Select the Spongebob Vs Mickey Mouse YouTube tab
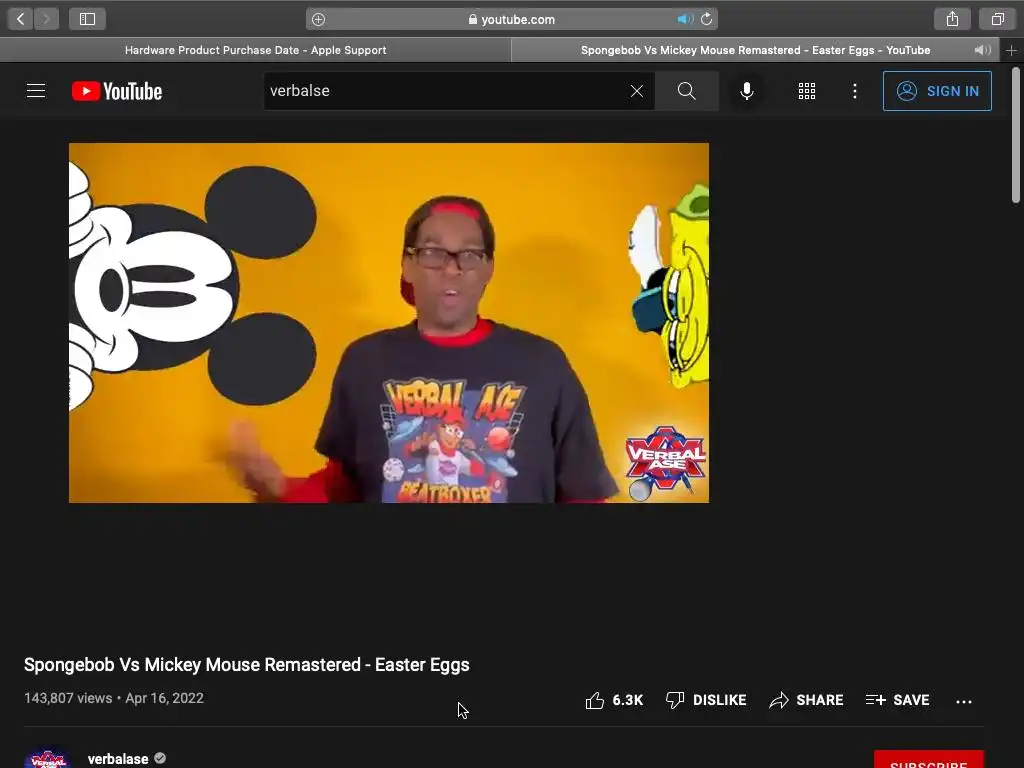The height and width of the screenshot is (768, 1024). click(756, 50)
